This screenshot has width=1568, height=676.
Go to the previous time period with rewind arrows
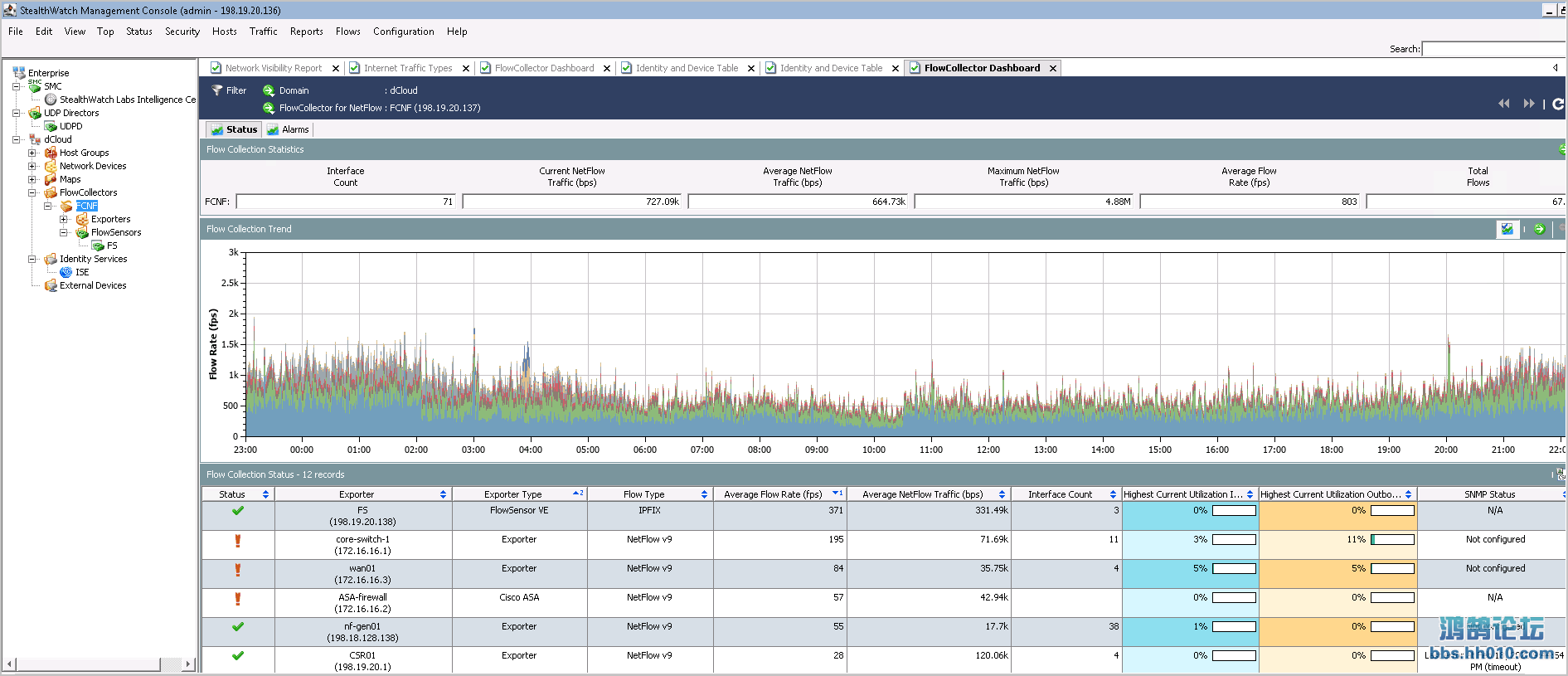1503,104
